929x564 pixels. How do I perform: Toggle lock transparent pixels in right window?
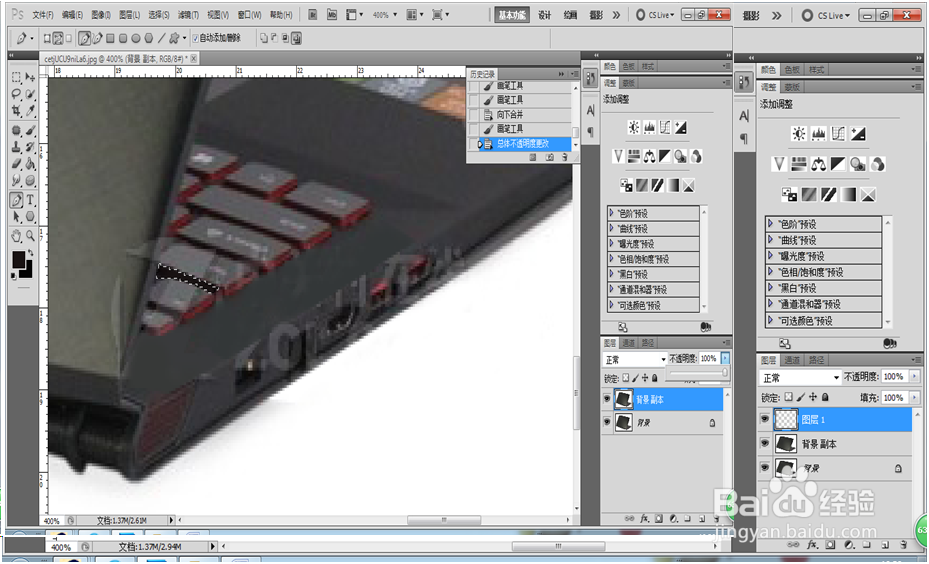coord(788,397)
